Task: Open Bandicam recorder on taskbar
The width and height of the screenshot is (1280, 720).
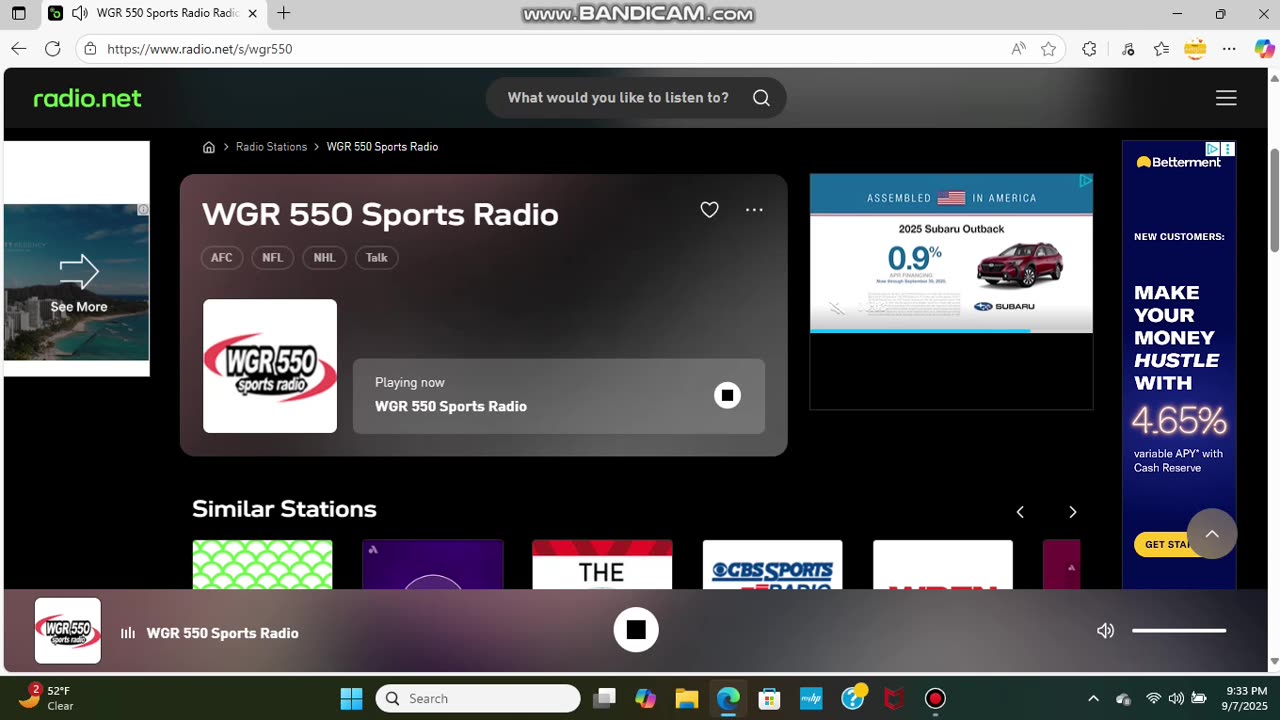Action: (935, 698)
